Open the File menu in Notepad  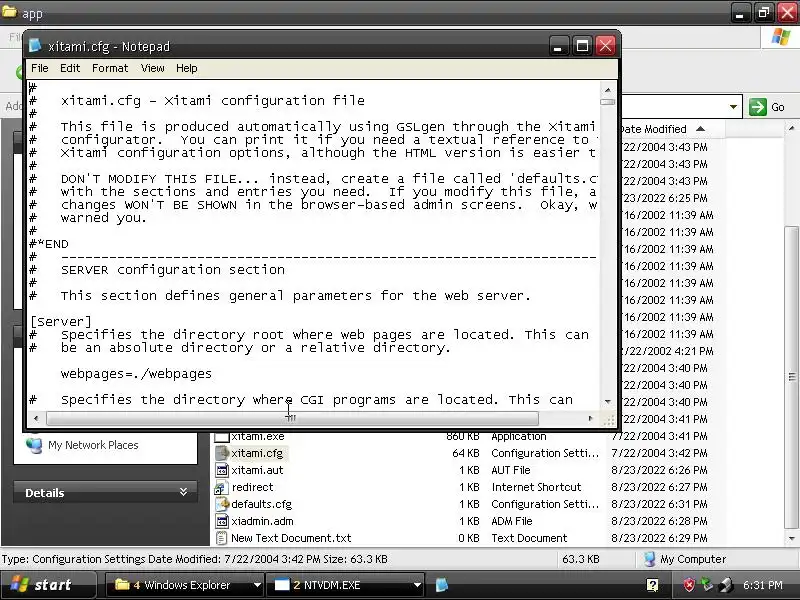[x=39, y=68]
